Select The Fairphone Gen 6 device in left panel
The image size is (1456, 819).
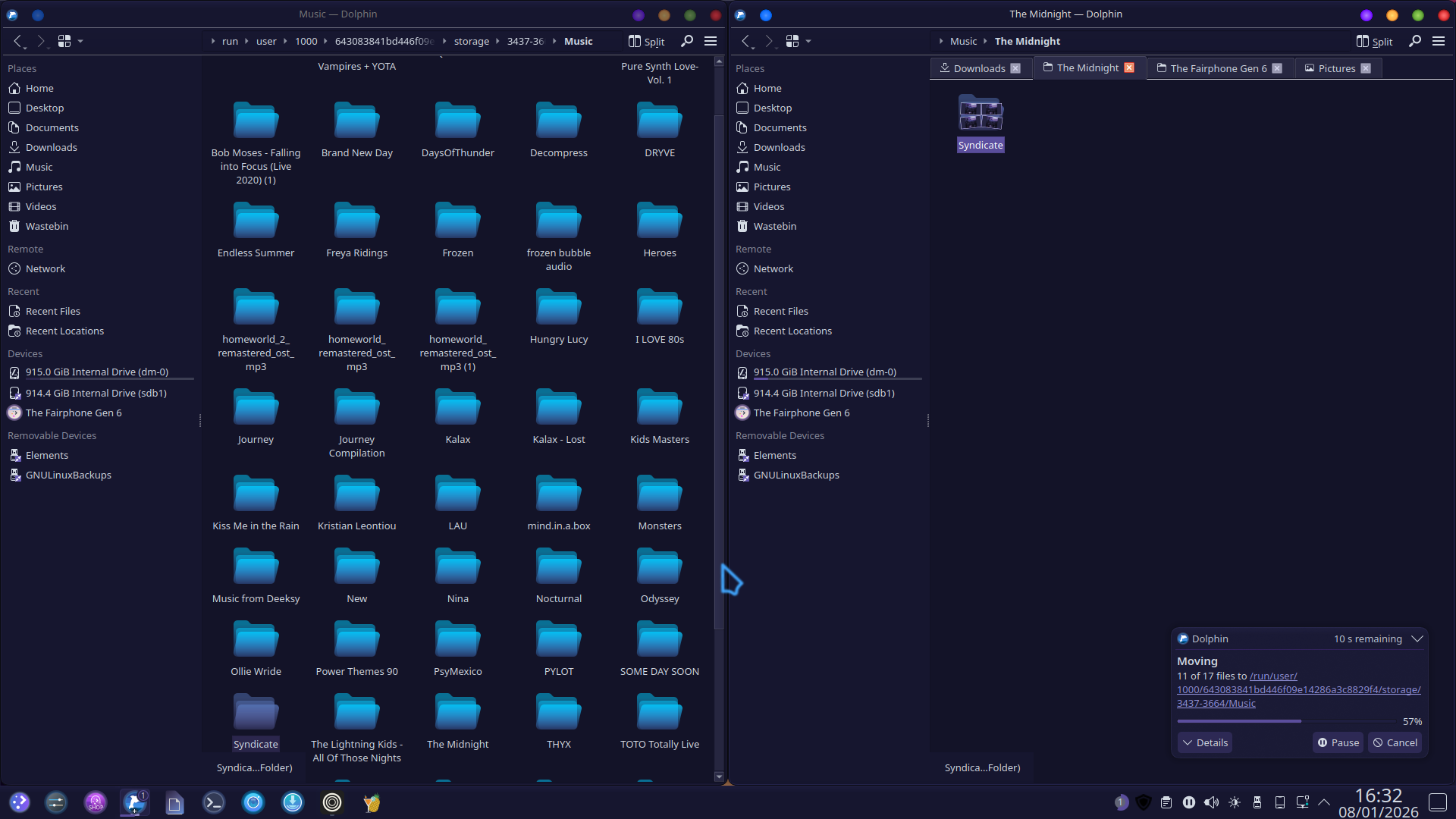click(73, 413)
